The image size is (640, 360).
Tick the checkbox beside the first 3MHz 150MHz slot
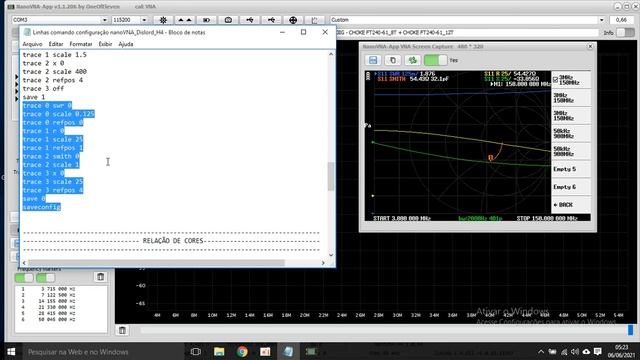555,80
